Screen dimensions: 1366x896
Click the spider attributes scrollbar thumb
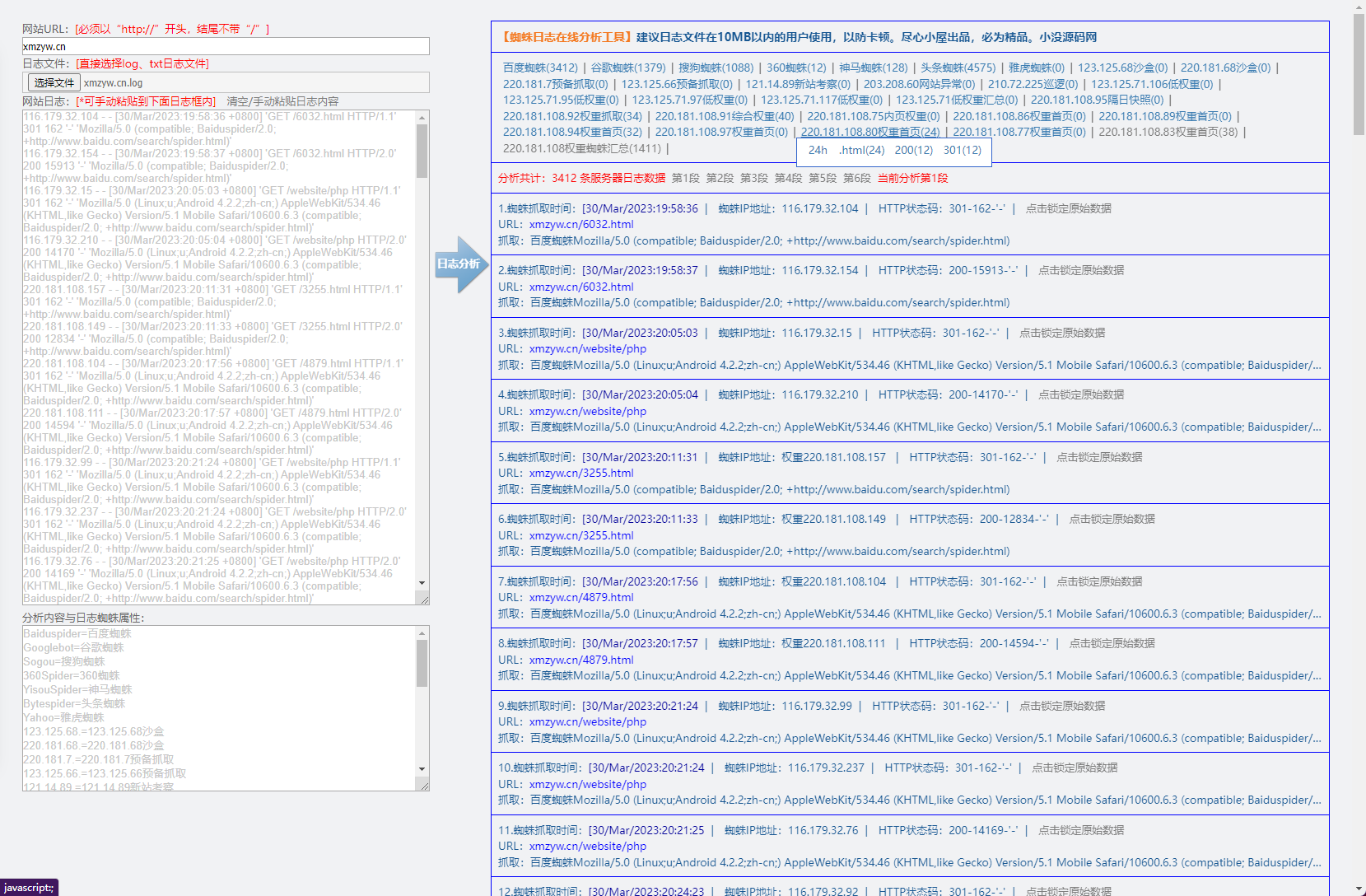tap(422, 664)
